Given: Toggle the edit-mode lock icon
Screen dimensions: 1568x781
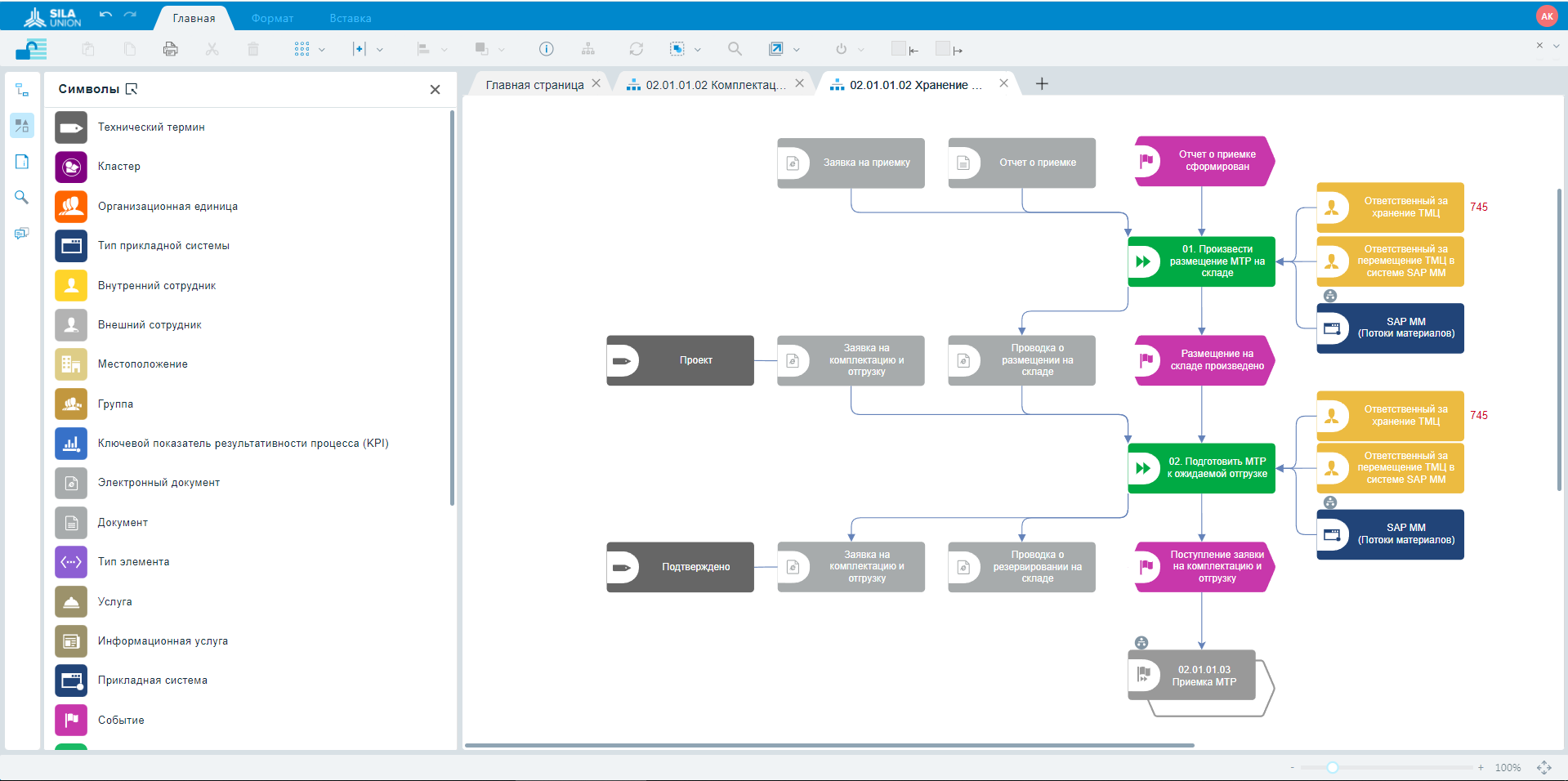Looking at the screenshot, I should point(31,49).
